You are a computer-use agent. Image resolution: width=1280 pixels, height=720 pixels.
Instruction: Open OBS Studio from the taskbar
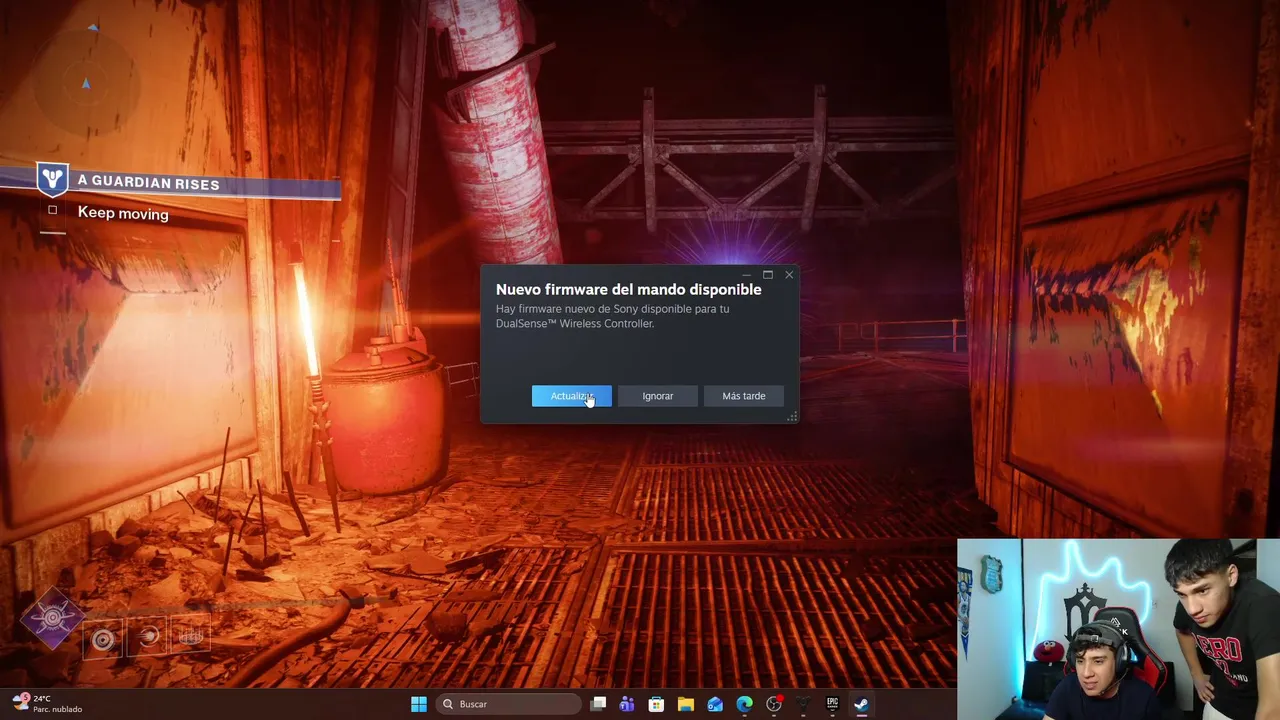tap(773, 704)
